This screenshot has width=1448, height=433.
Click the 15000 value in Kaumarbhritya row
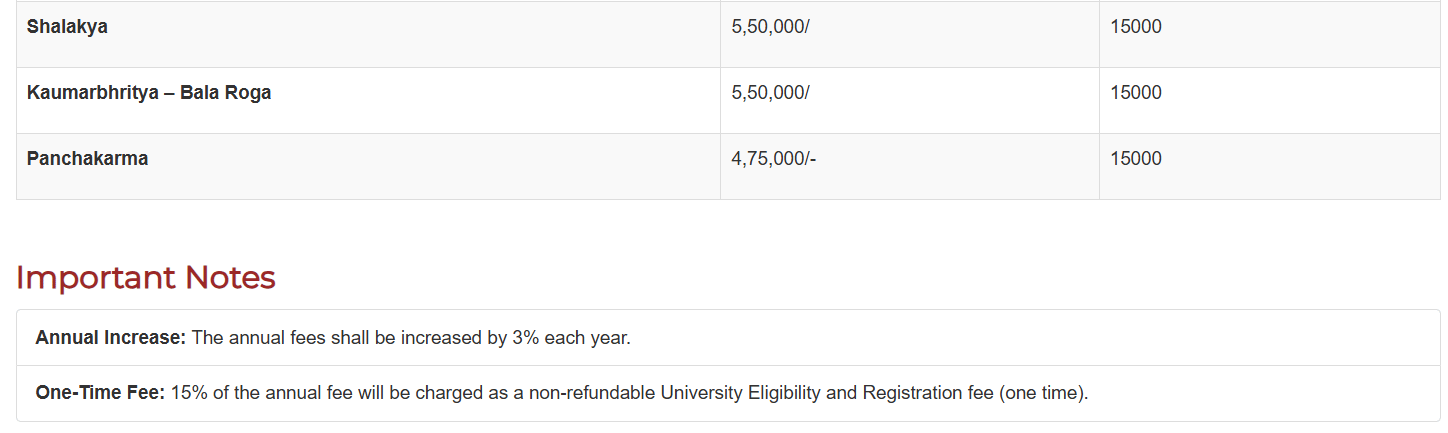[x=1135, y=93]
